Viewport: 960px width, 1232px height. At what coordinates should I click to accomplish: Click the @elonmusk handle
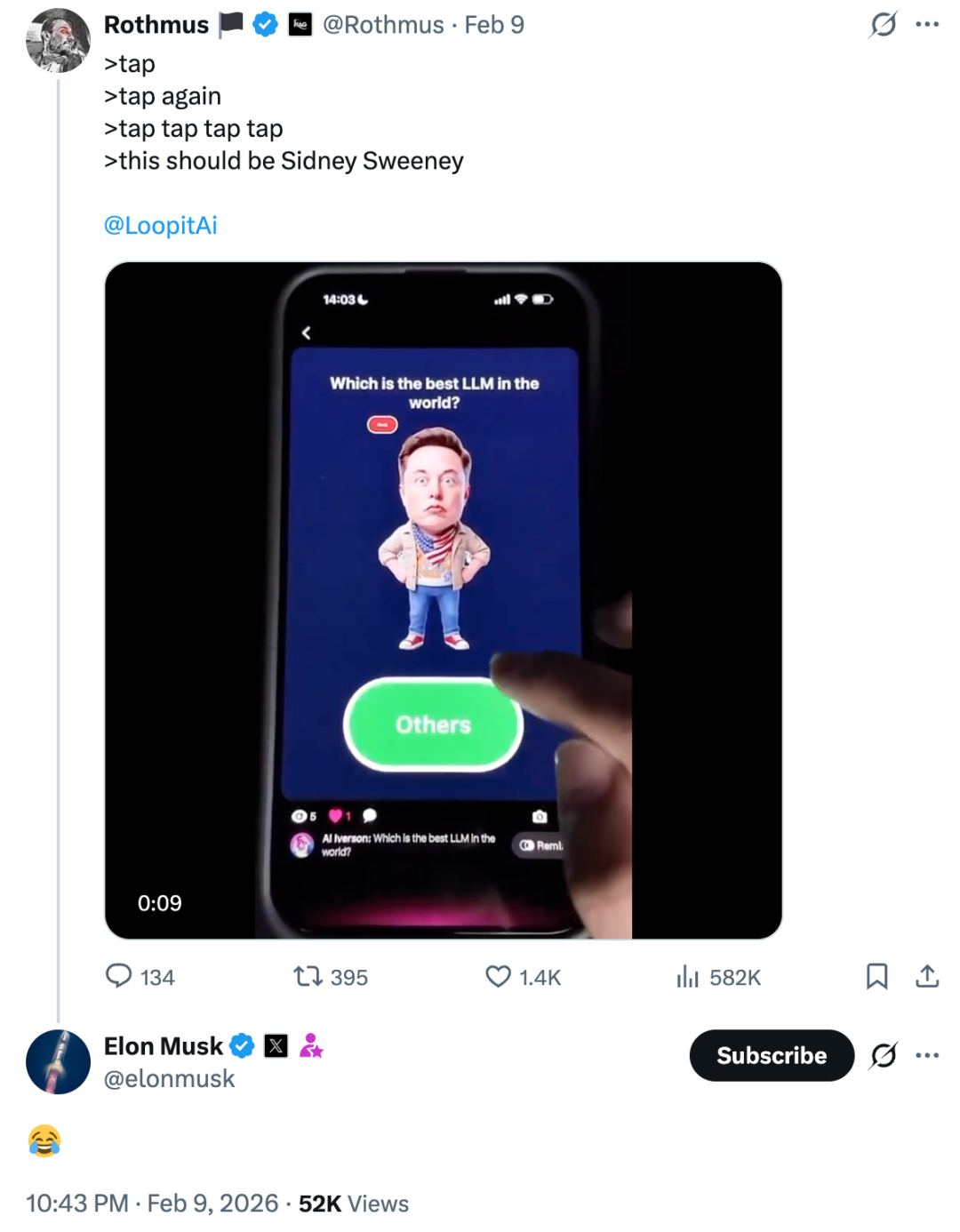170,1078
